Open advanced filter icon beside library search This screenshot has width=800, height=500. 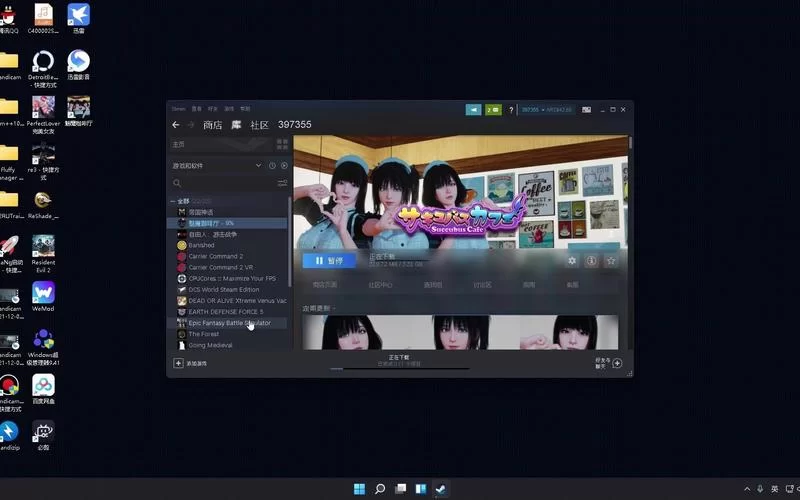coord(282,183)
